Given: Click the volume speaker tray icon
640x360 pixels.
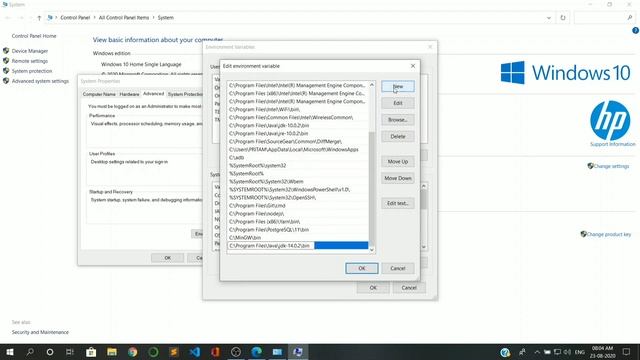Looking at the screenshot, I should pyautogui.click(x=567, y=352).
